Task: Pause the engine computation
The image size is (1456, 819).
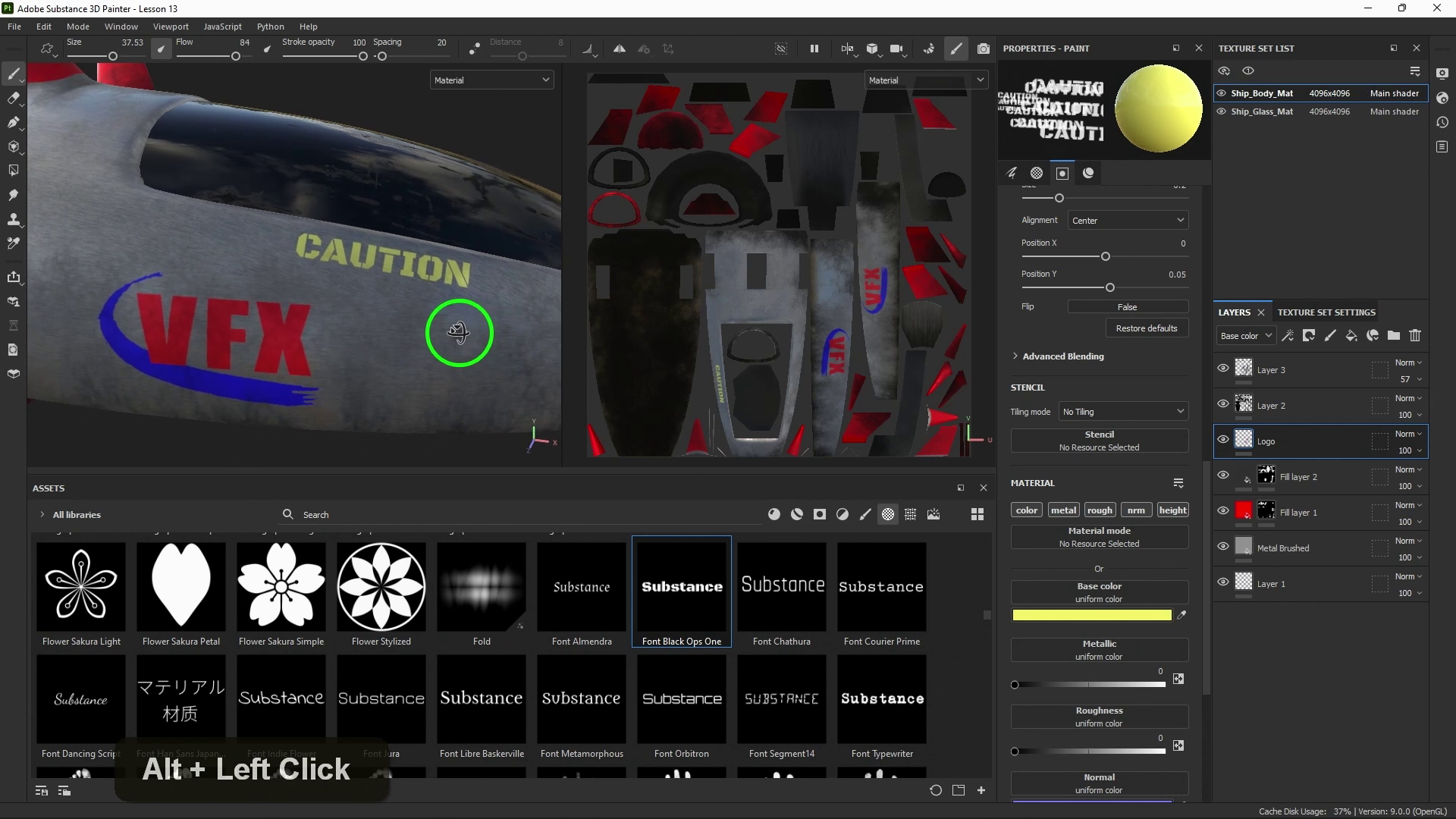Action: (x=814, y=49)
